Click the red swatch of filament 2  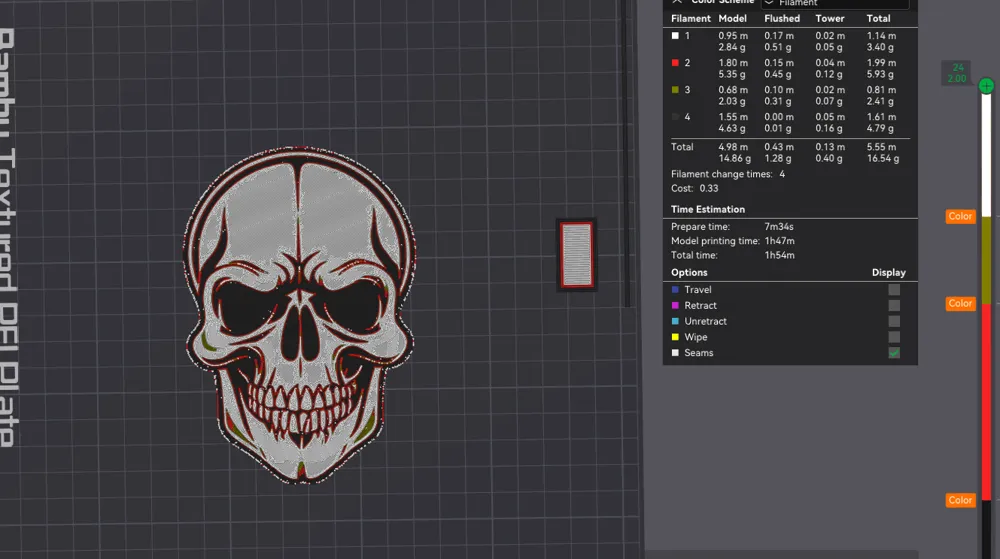pos(675,62)
